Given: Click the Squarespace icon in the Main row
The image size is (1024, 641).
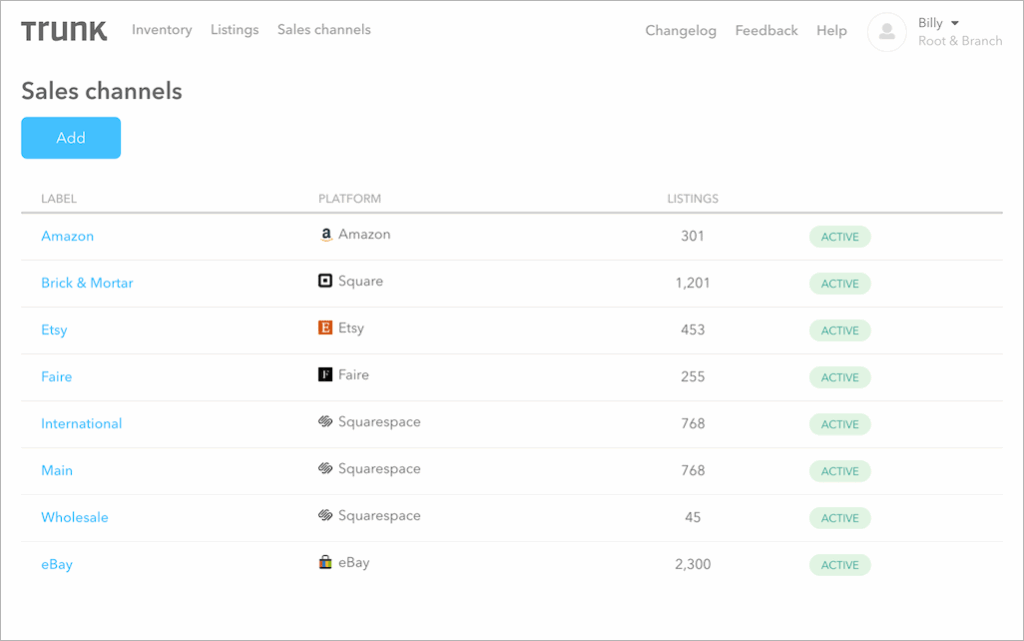Looking at the screenshot, I should coord(325,470).
